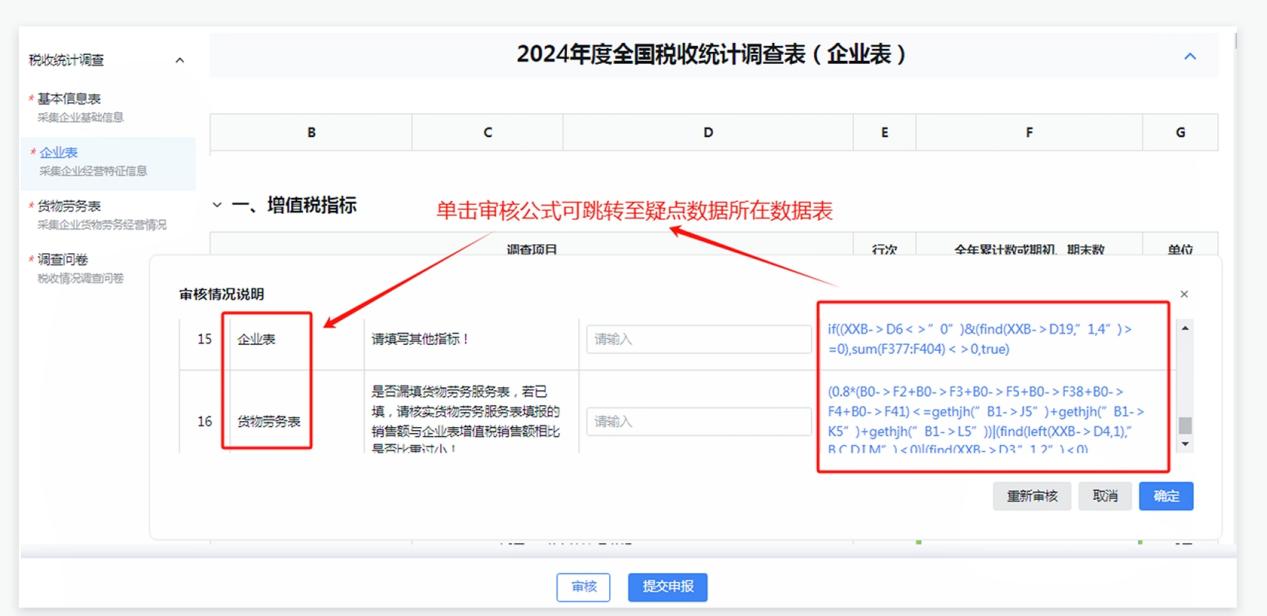1267x616 pixels.
Task: Collapse the 2024年度全国税收统计调查表 panel chevron
Action: (1190, 56)
